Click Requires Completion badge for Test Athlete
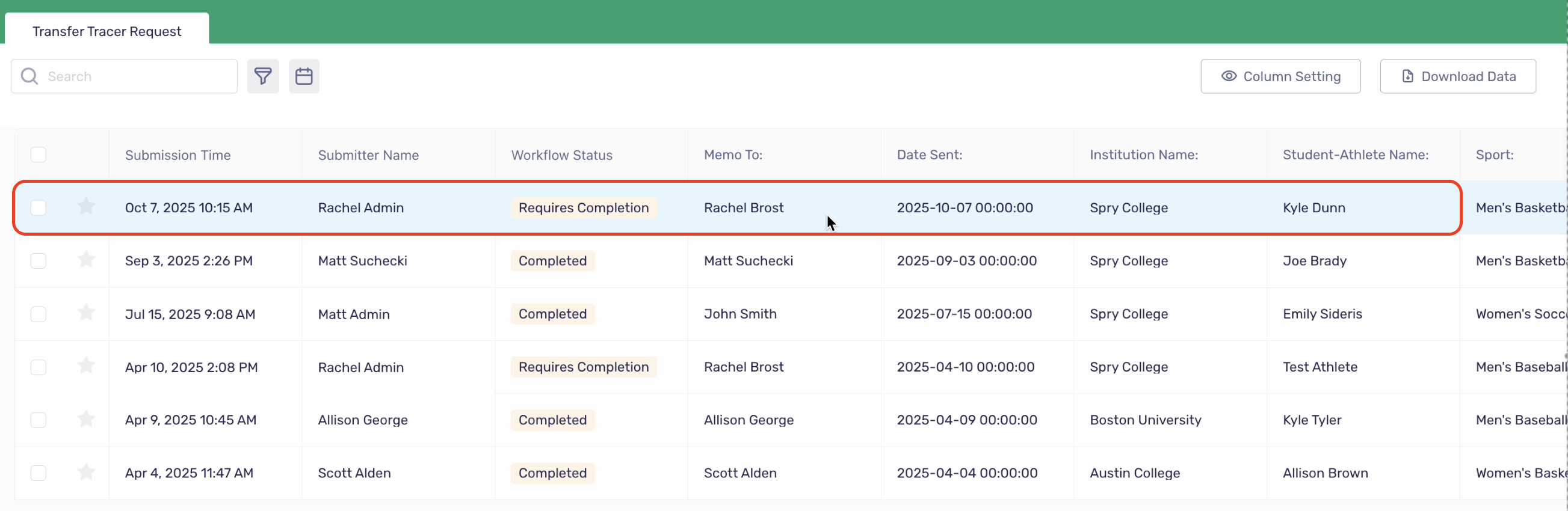 pyautogui.click(x=584, y=367)
